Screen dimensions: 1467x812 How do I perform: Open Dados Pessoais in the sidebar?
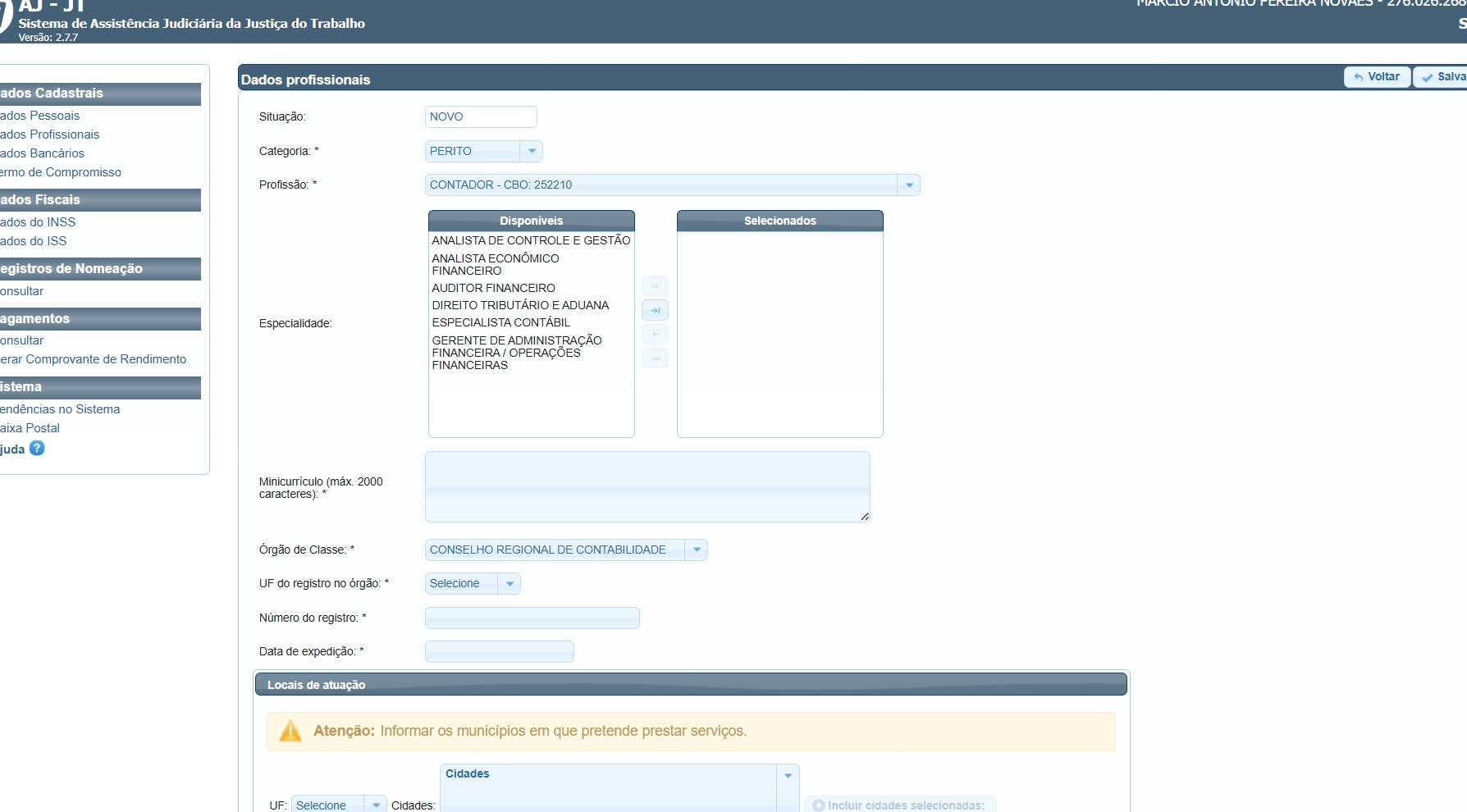click(40, 116)
